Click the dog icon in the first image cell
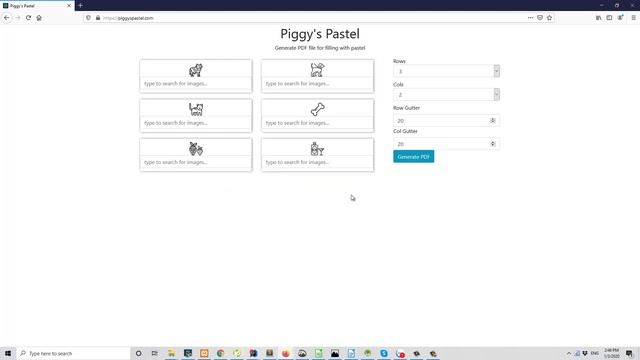The image size is (640, 360). point(196,70)
